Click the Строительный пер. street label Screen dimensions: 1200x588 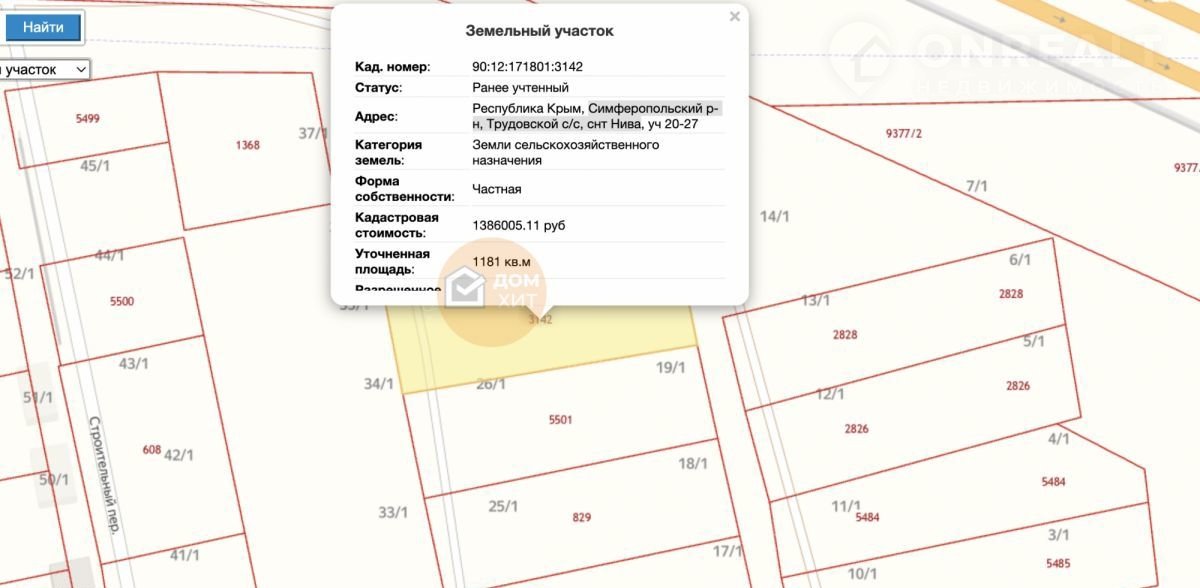(x=103, y=474)
